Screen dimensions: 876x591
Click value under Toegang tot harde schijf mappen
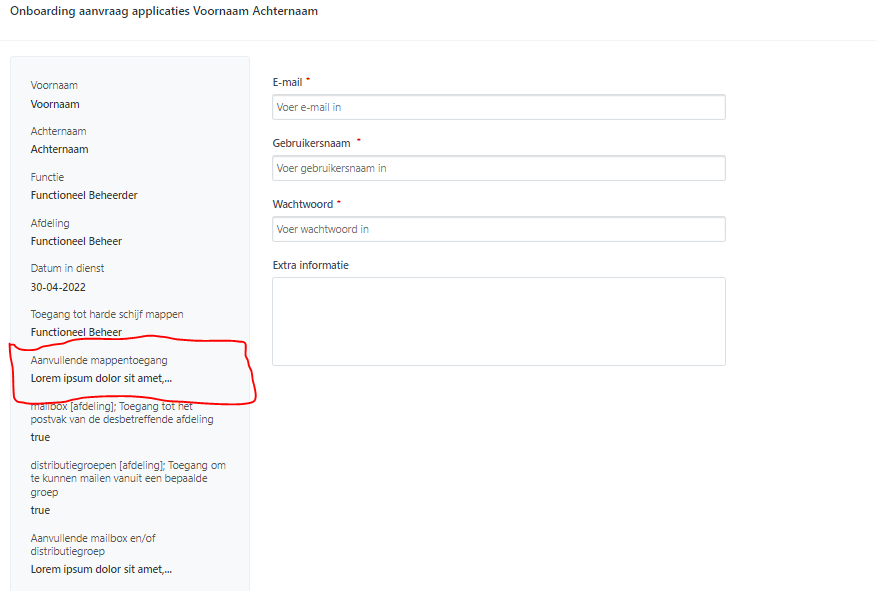[76, 332]
